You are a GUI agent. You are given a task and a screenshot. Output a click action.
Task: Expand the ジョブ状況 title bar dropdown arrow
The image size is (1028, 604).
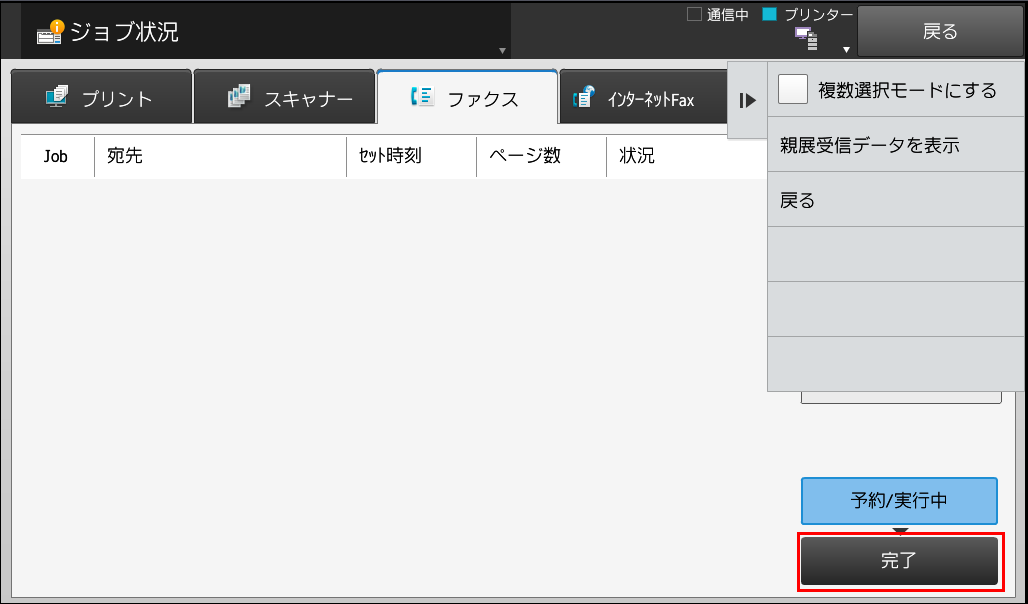[x=502, y=50]
